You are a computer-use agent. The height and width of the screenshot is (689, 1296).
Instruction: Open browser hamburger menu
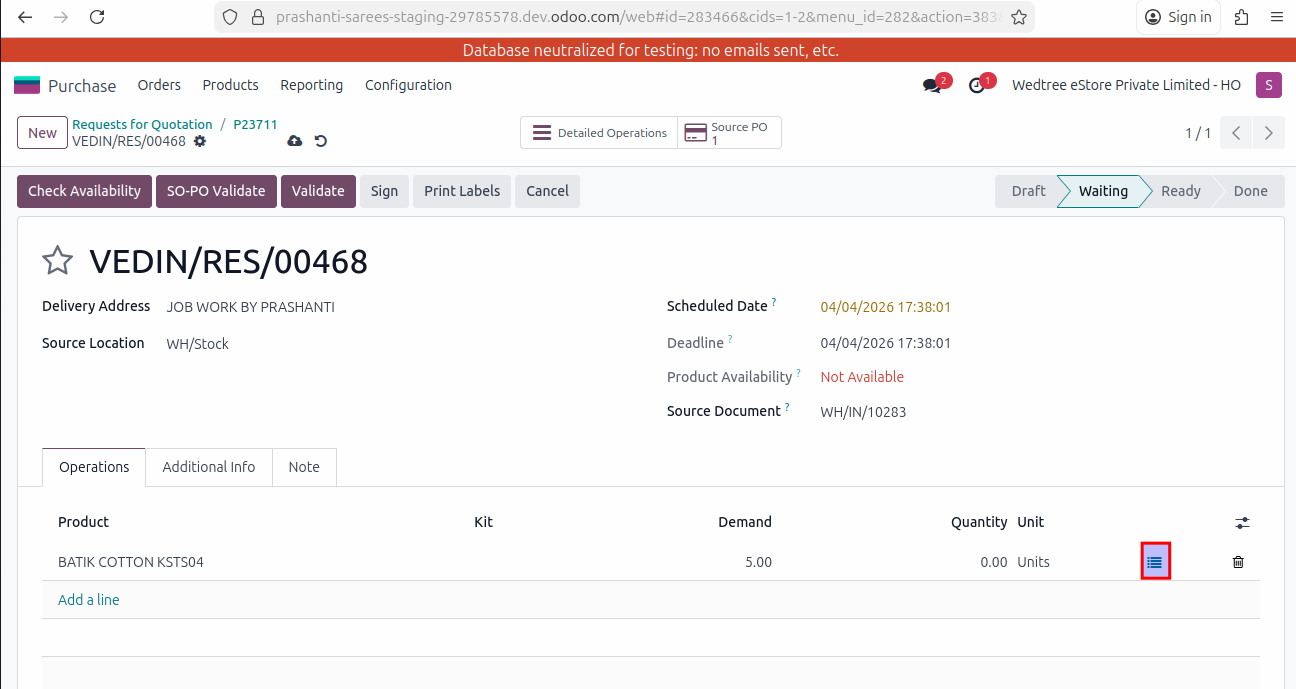1276,17
